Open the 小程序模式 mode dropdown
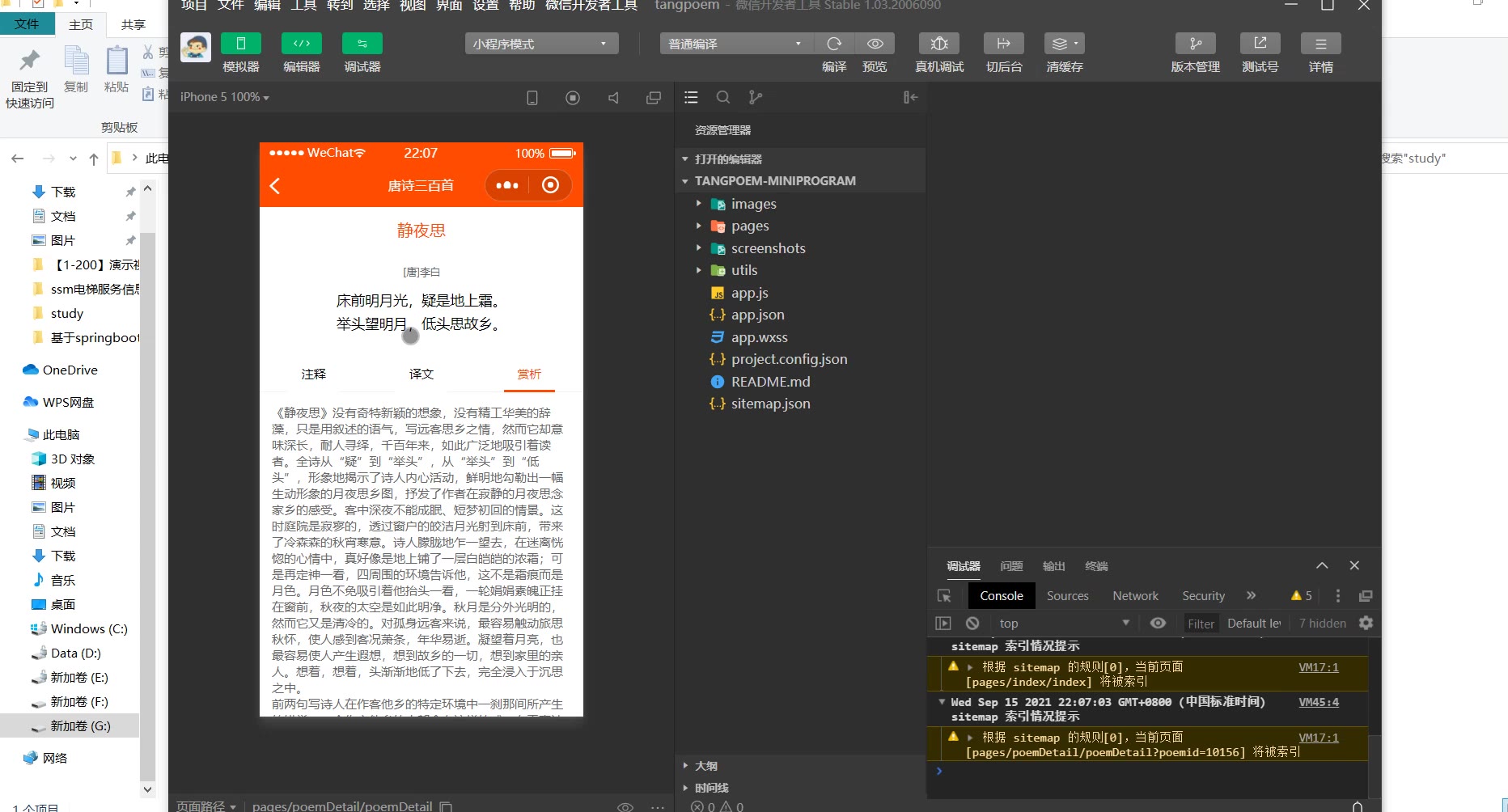1508x812 pixels. (541, 44)
